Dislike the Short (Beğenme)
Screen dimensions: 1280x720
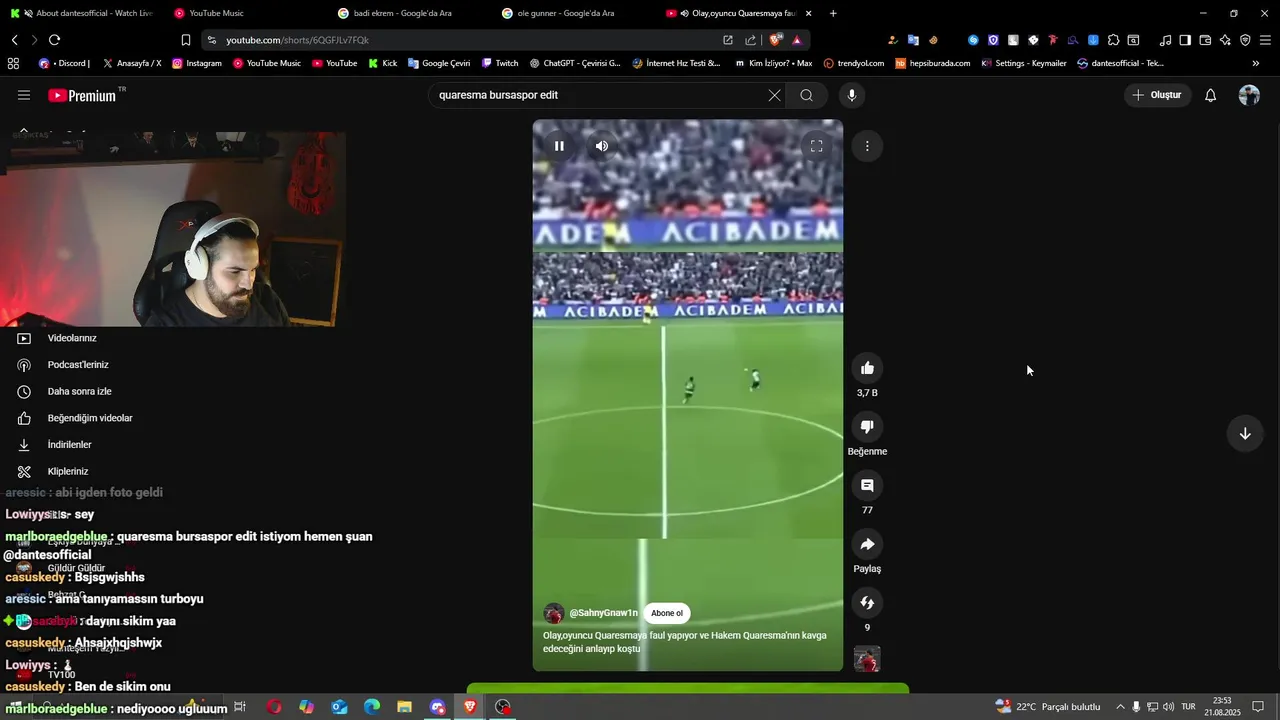click(x=867, y=427)
